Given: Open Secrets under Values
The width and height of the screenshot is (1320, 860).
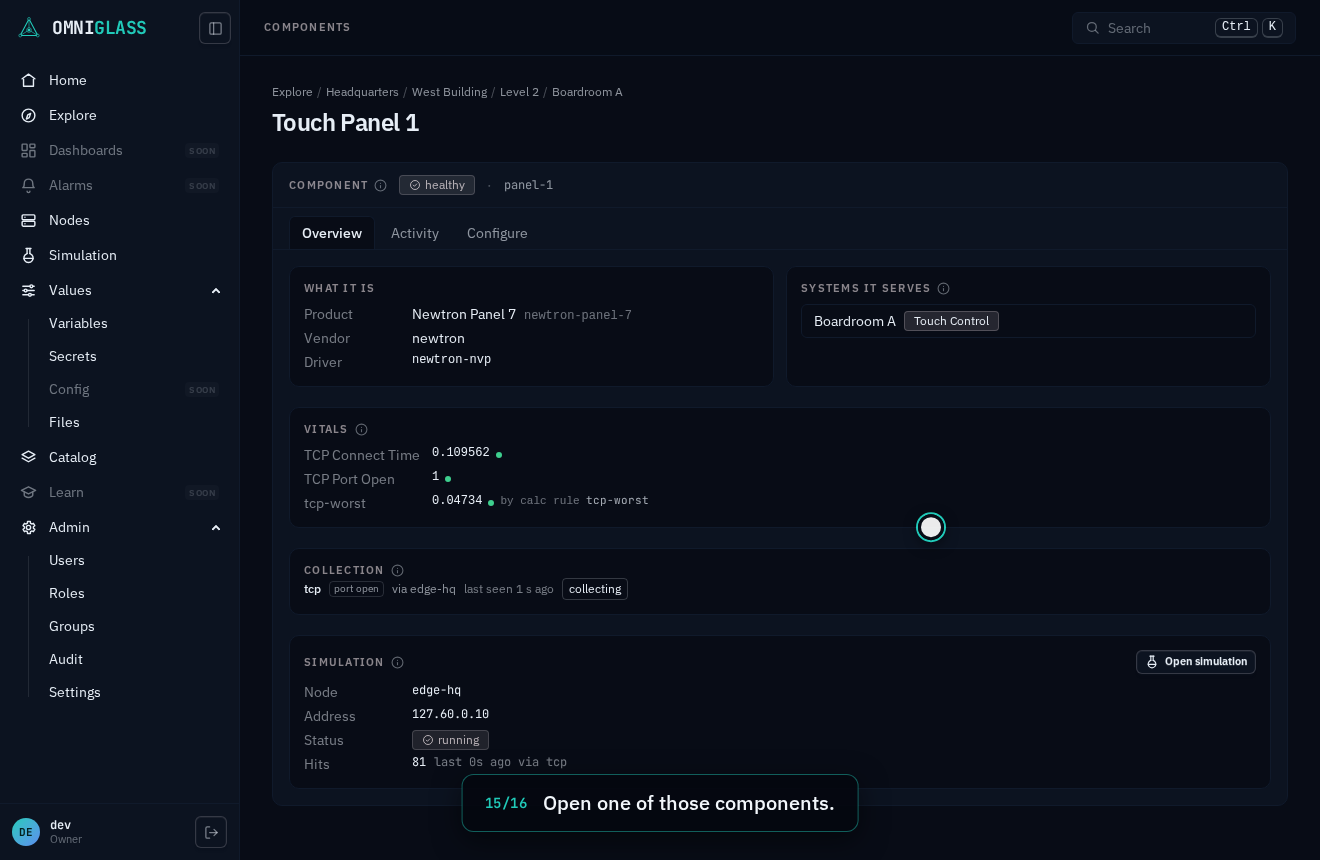Looking at the screenshot, I should [x=73, y=356].
